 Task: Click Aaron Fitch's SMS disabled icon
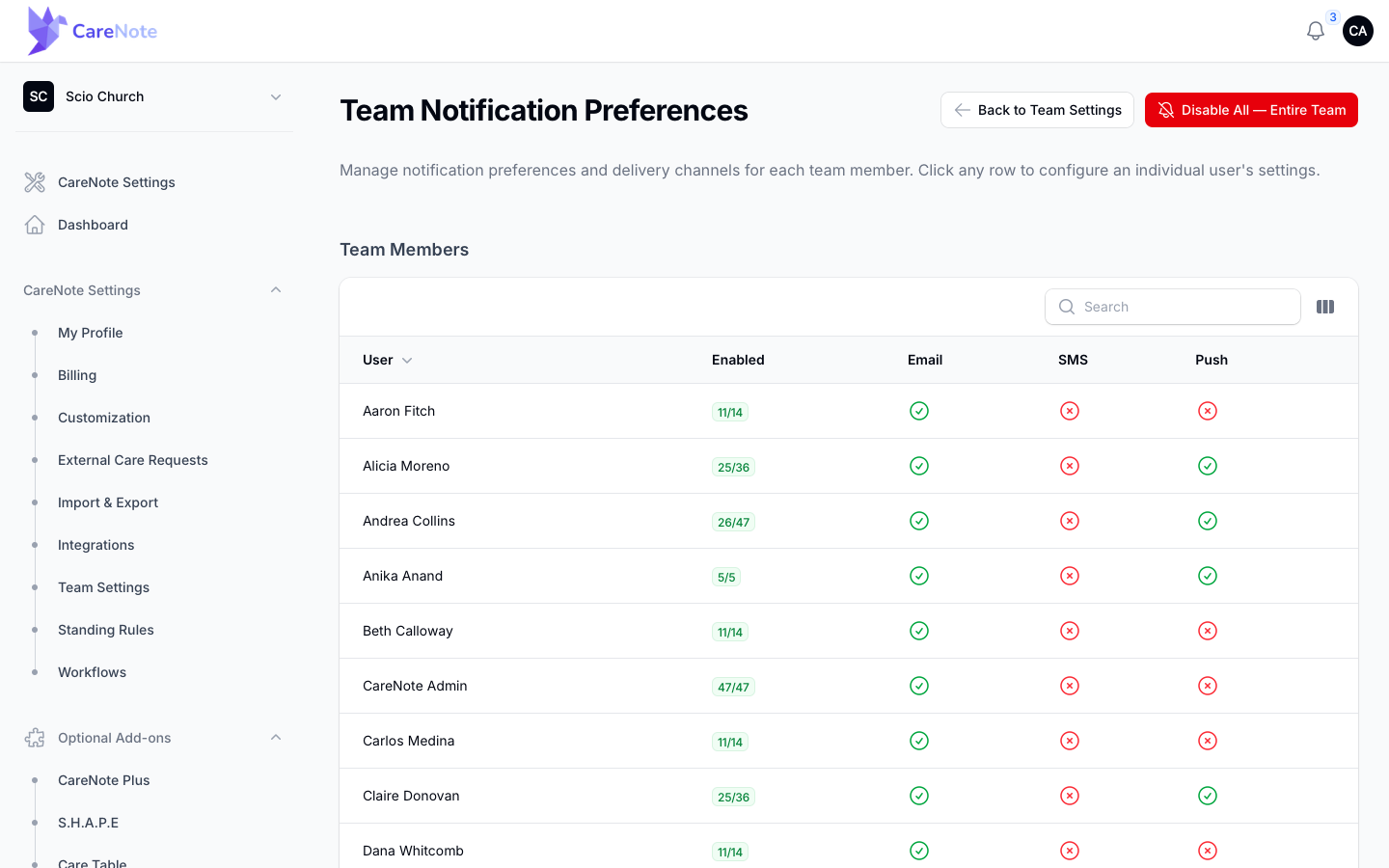[1070, 411]
